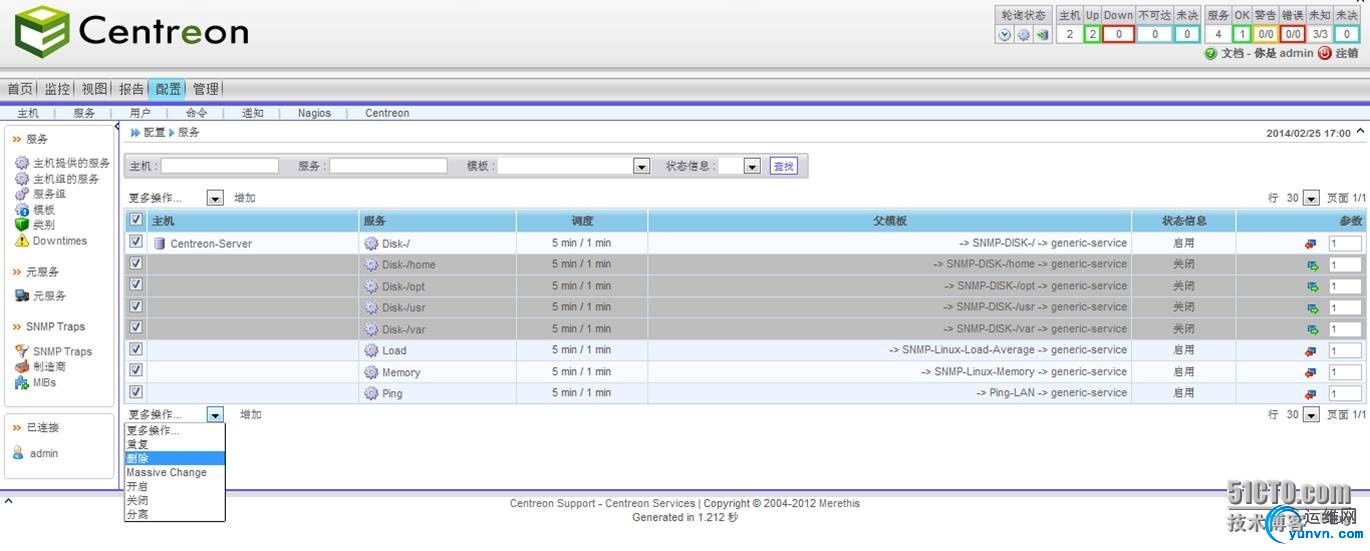Viewport: 1370px width, 551px height.
Task: Uncheck the Ping row checkbox
Action: pyautogui.click(x=136, y=392)
